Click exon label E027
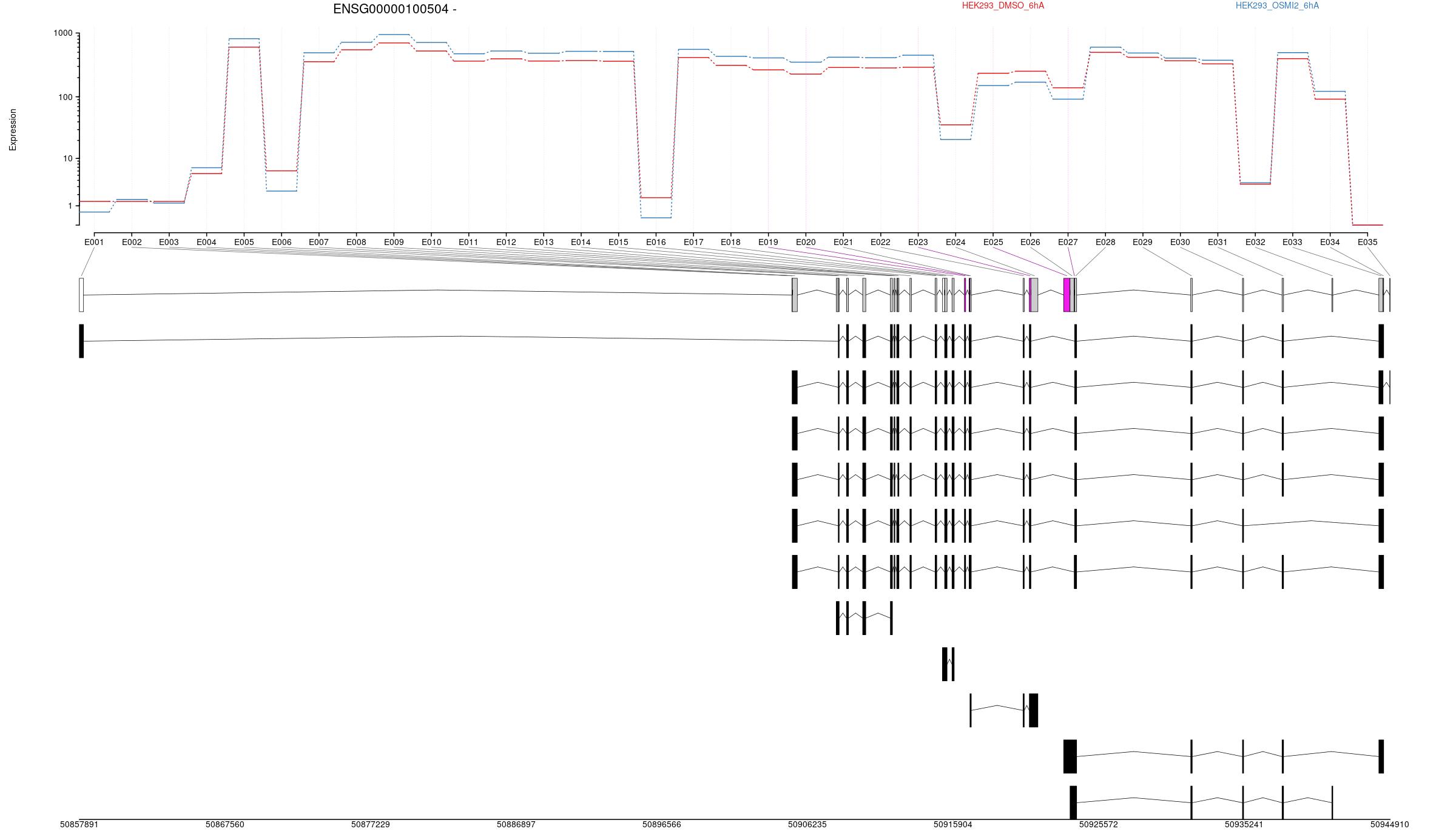 [1068, 242]
